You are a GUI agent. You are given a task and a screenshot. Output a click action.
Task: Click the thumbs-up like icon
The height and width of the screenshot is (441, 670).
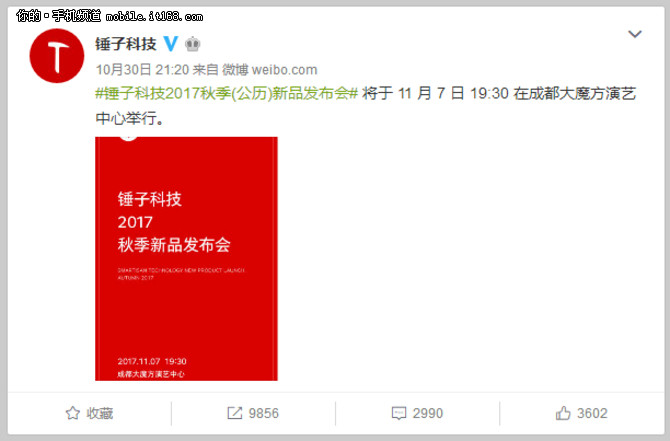click(563, 413)
